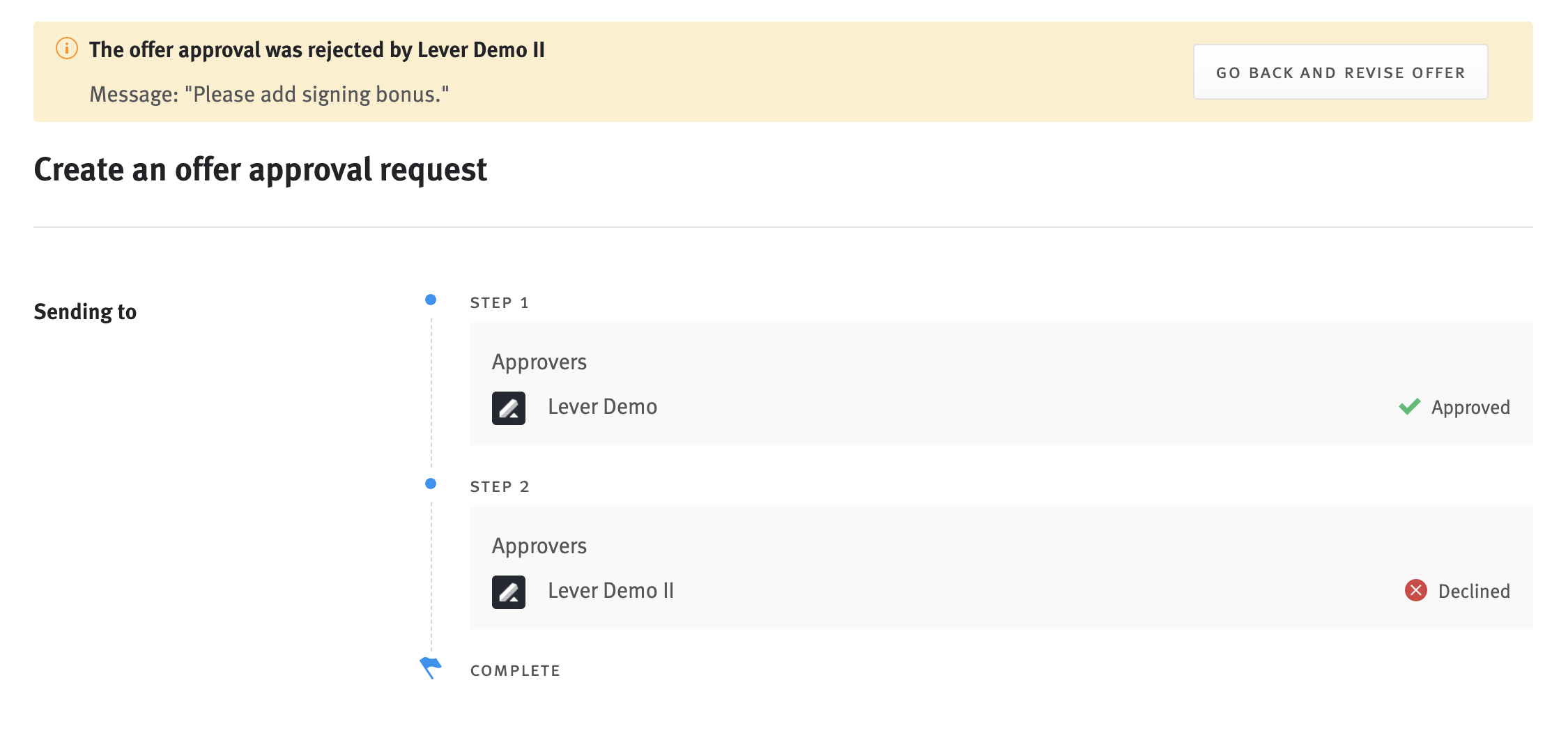Viewport: 1568px width, 733px height.
Task: Click the green Approved checkmark icon
Action: pyautogui.click(x=1410, y=407)
